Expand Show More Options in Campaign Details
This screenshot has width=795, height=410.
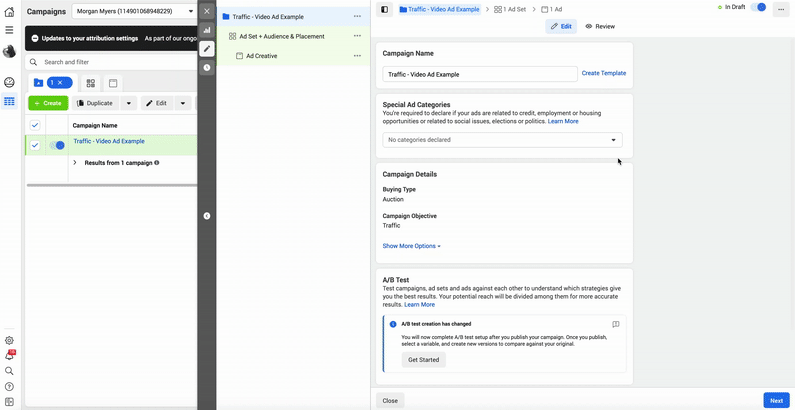(411, 246)
